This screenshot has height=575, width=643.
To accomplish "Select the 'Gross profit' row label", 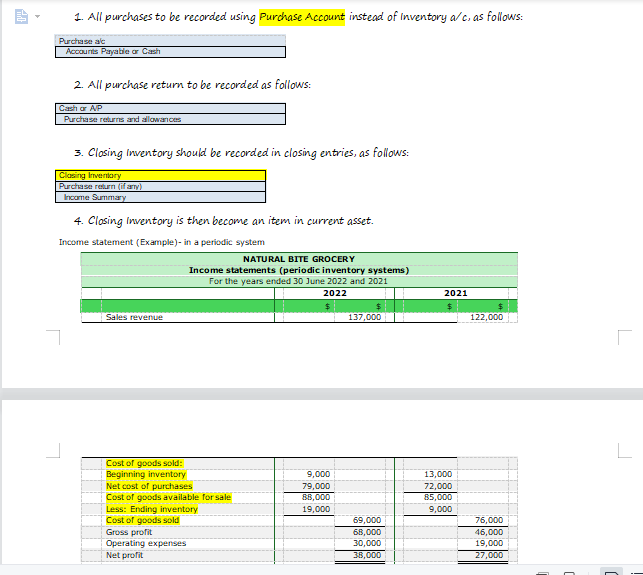I will [129, 532].
